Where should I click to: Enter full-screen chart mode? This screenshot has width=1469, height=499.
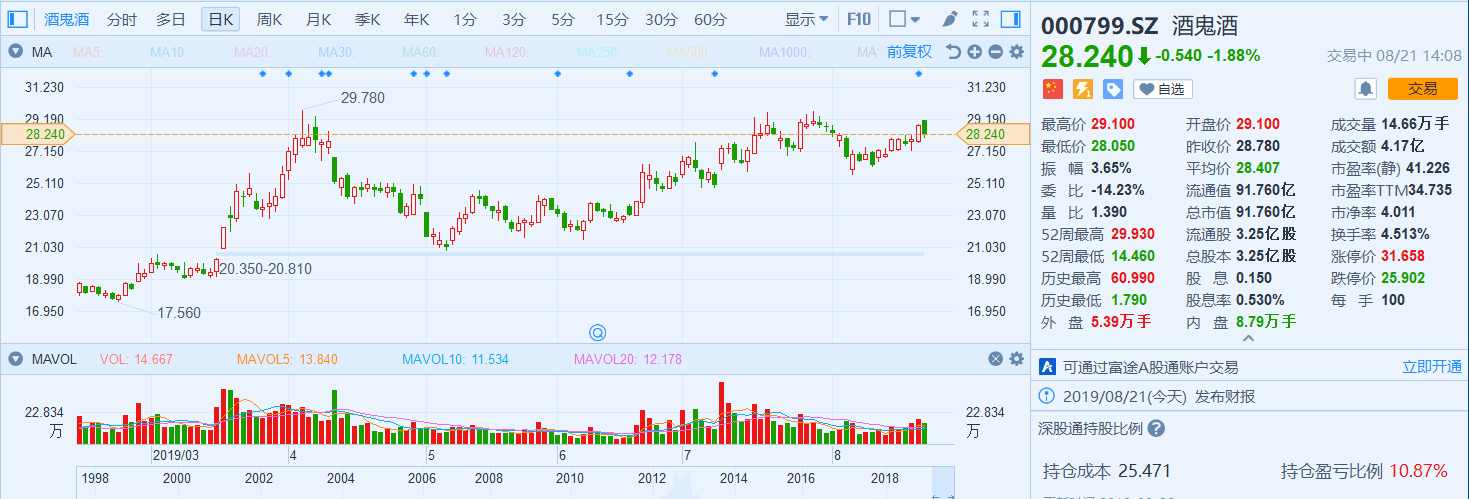point(980,18)
